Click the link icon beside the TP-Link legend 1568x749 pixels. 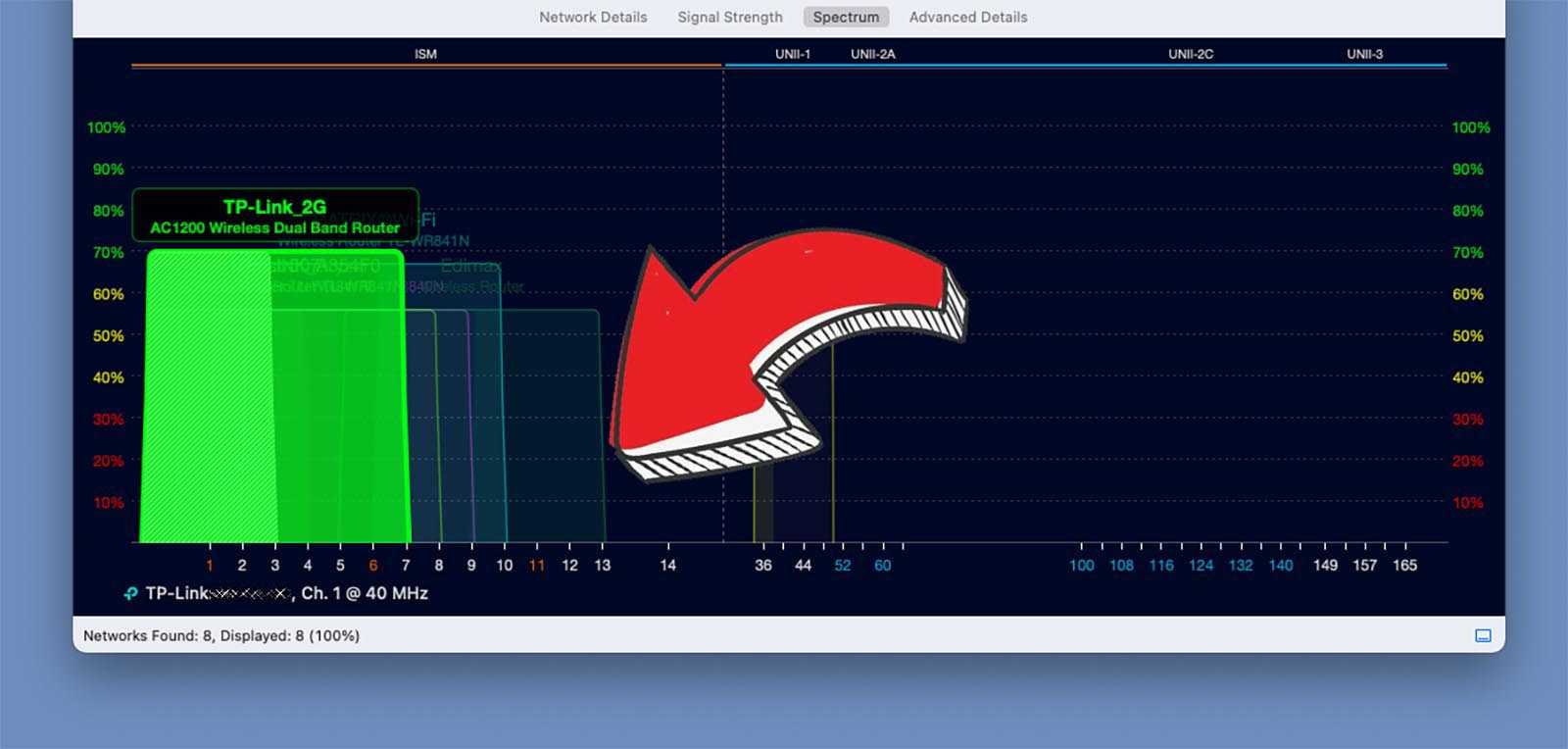(x=130, y=593)
